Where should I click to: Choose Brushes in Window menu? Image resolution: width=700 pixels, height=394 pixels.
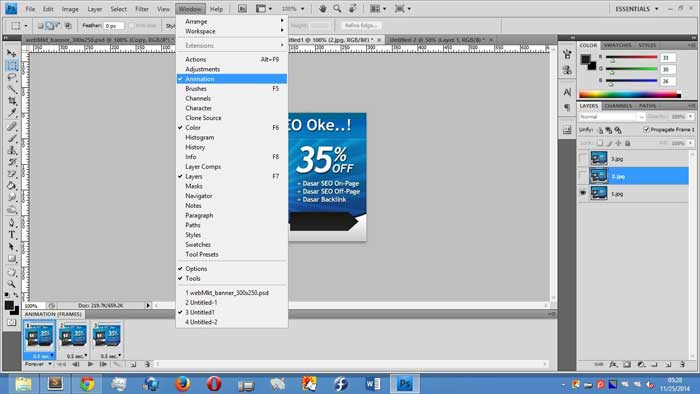coord(232,89)
